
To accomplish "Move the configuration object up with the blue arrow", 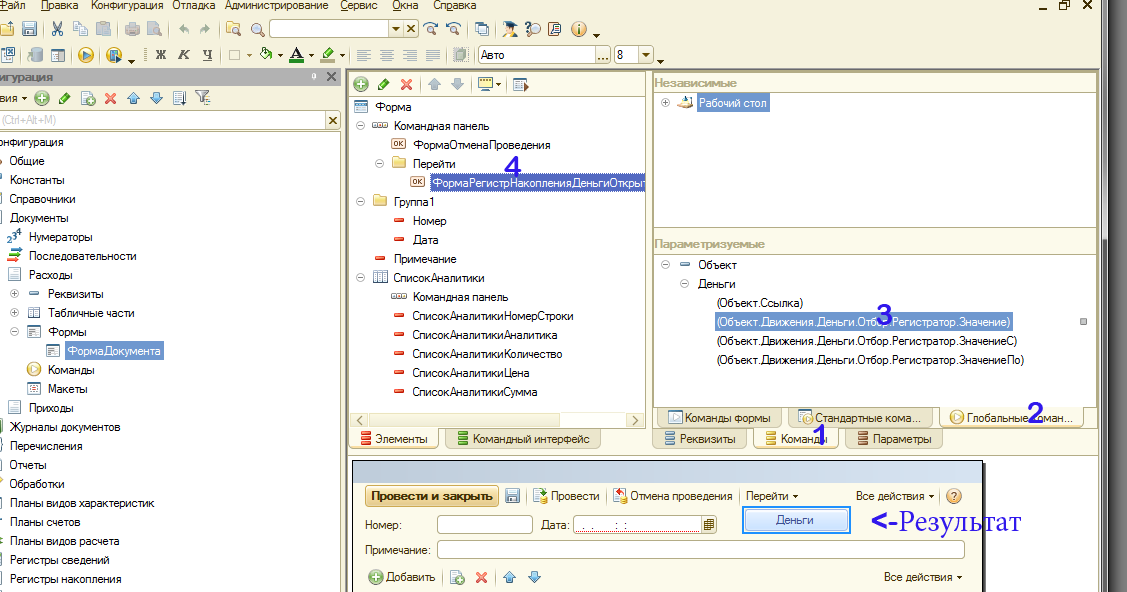I will click(133, 98).
